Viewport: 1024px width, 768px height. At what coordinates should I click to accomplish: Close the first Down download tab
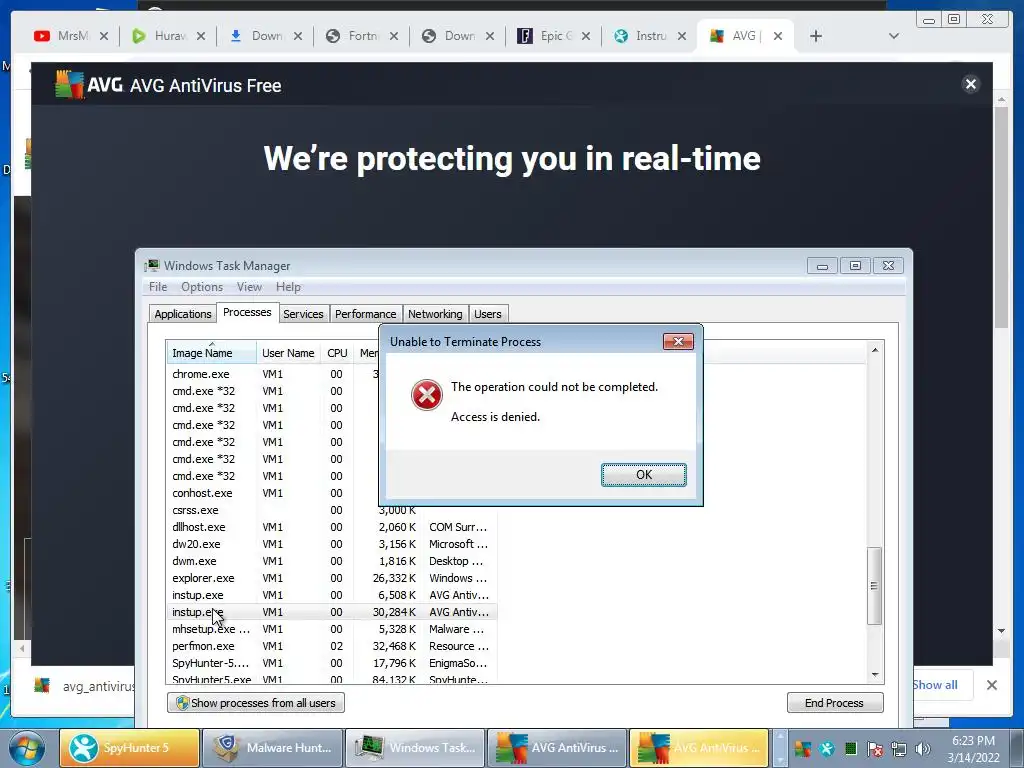pyautogui.click(x=298, y=36)
